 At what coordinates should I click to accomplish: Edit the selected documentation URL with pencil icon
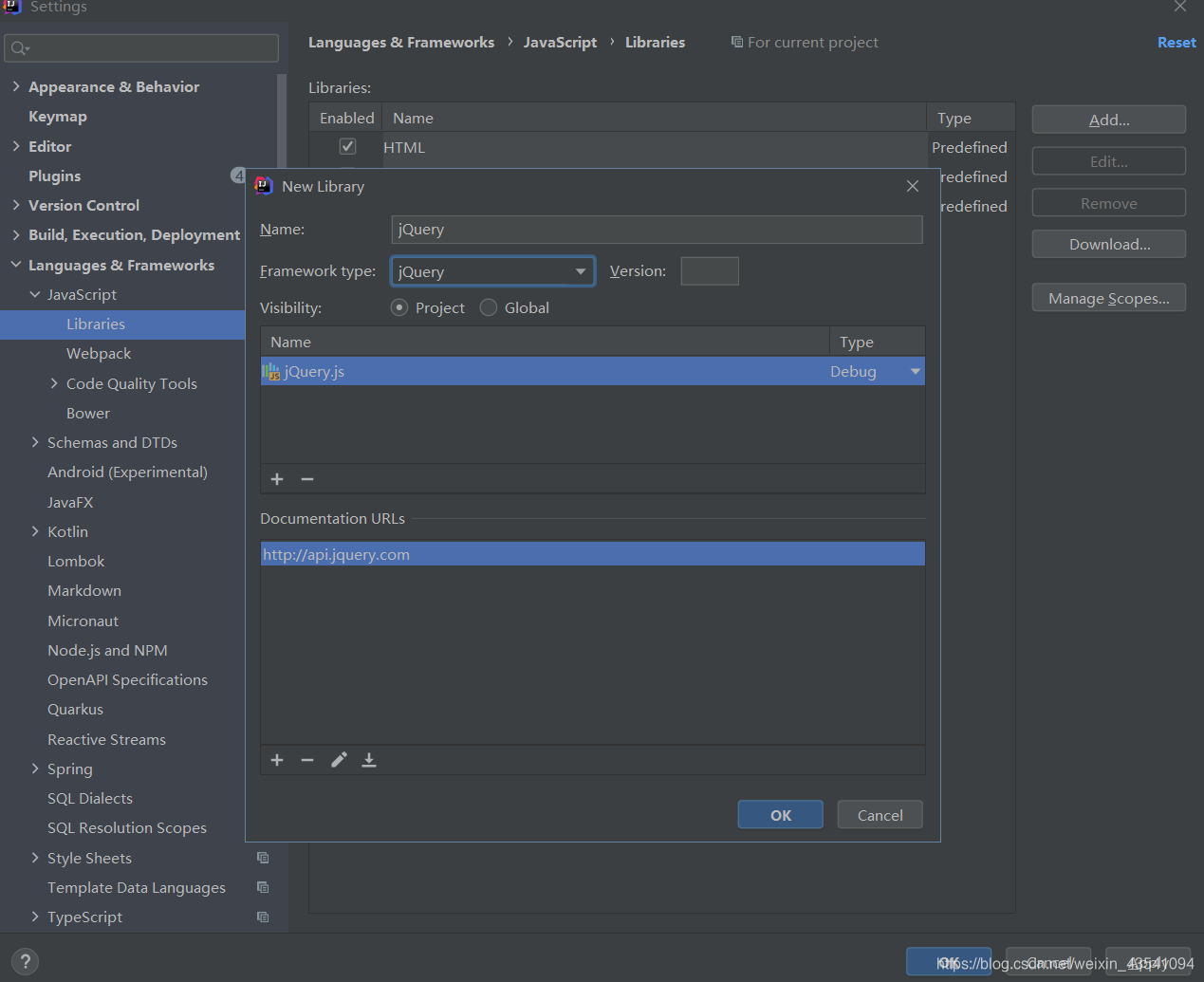click(x=339, y=760)
